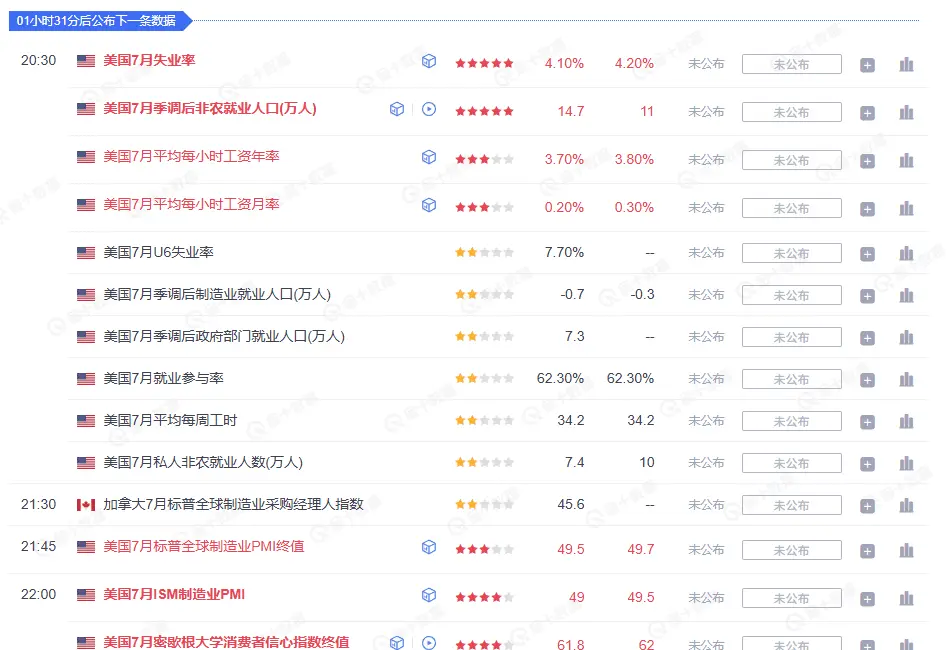
Task: Open 美国7月季调后制造业就业人口(万人) link
Action: click(x=217, y=294)
